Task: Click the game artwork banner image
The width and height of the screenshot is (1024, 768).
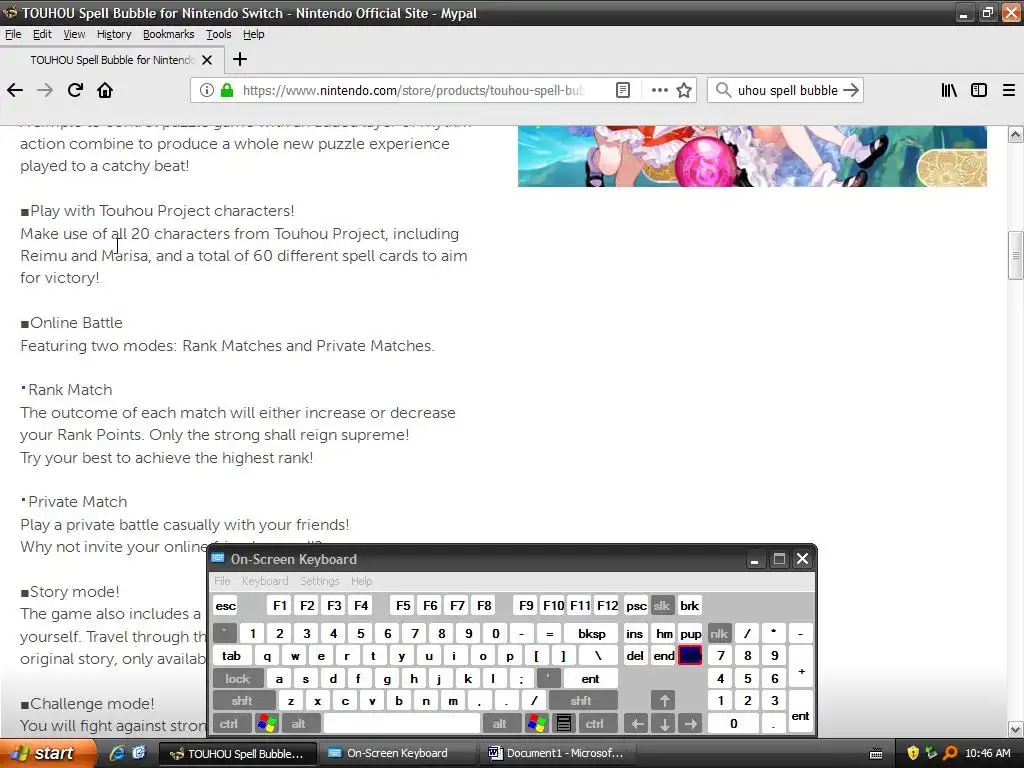Action: point(752,156)
